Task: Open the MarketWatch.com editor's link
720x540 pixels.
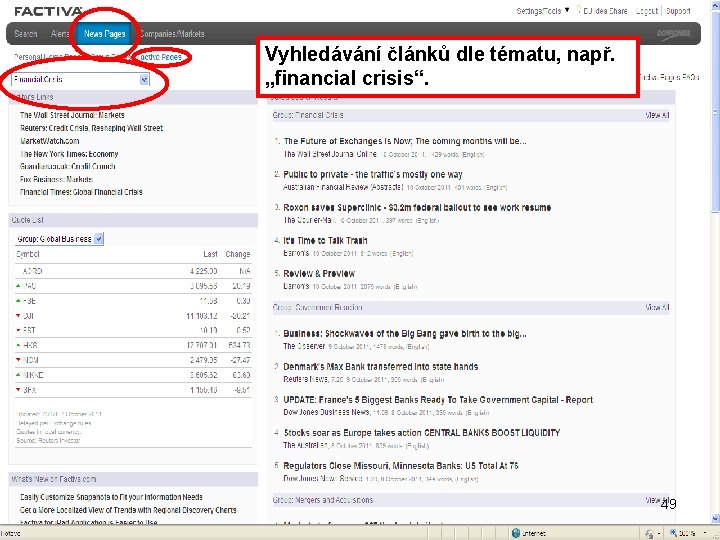Action: point(50,141)
